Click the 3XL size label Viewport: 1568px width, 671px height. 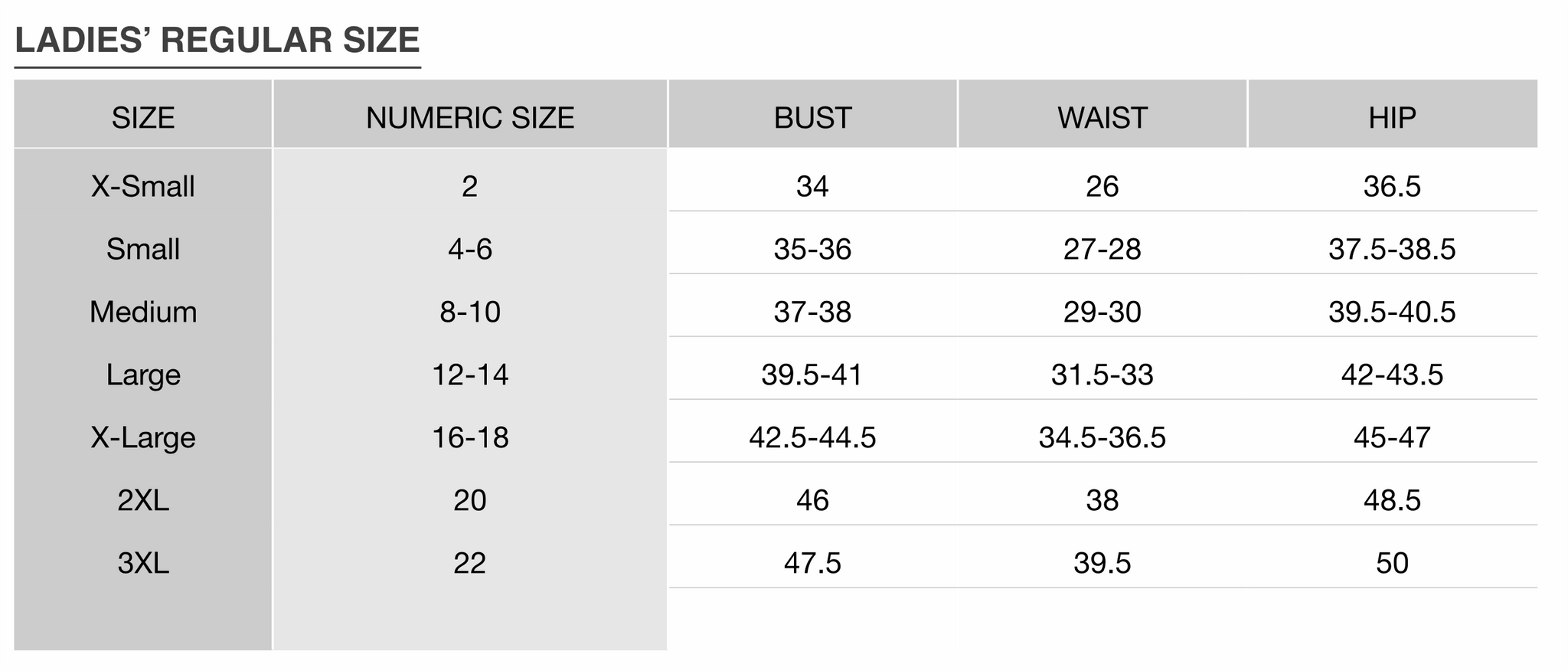click(143, 563)
